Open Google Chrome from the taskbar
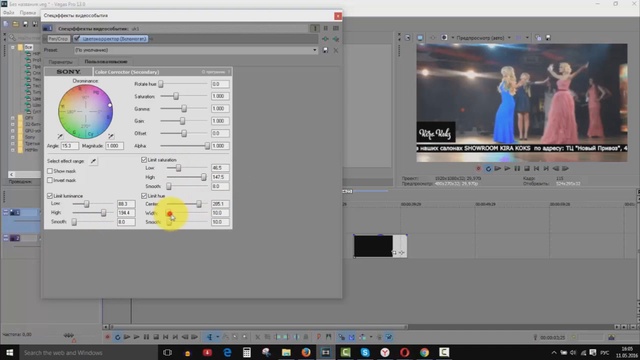 click(x=424, y=352)
